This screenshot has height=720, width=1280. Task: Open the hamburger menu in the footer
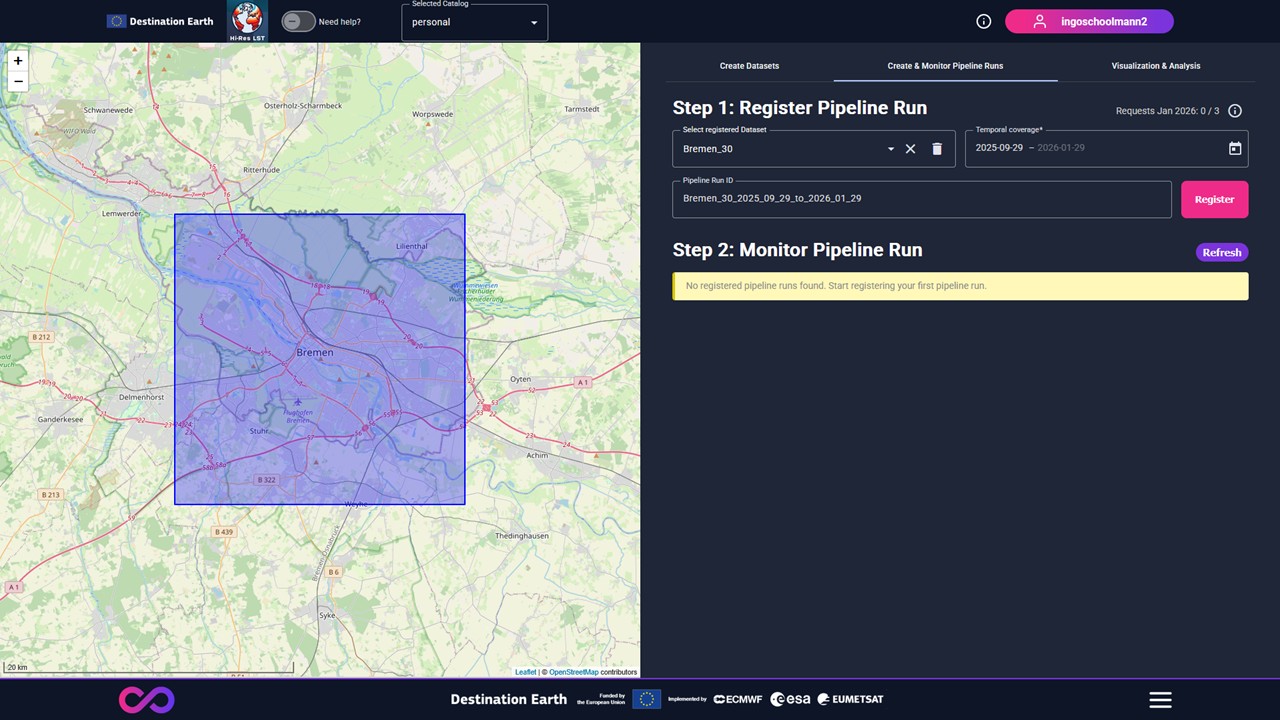click(1160, 700)
